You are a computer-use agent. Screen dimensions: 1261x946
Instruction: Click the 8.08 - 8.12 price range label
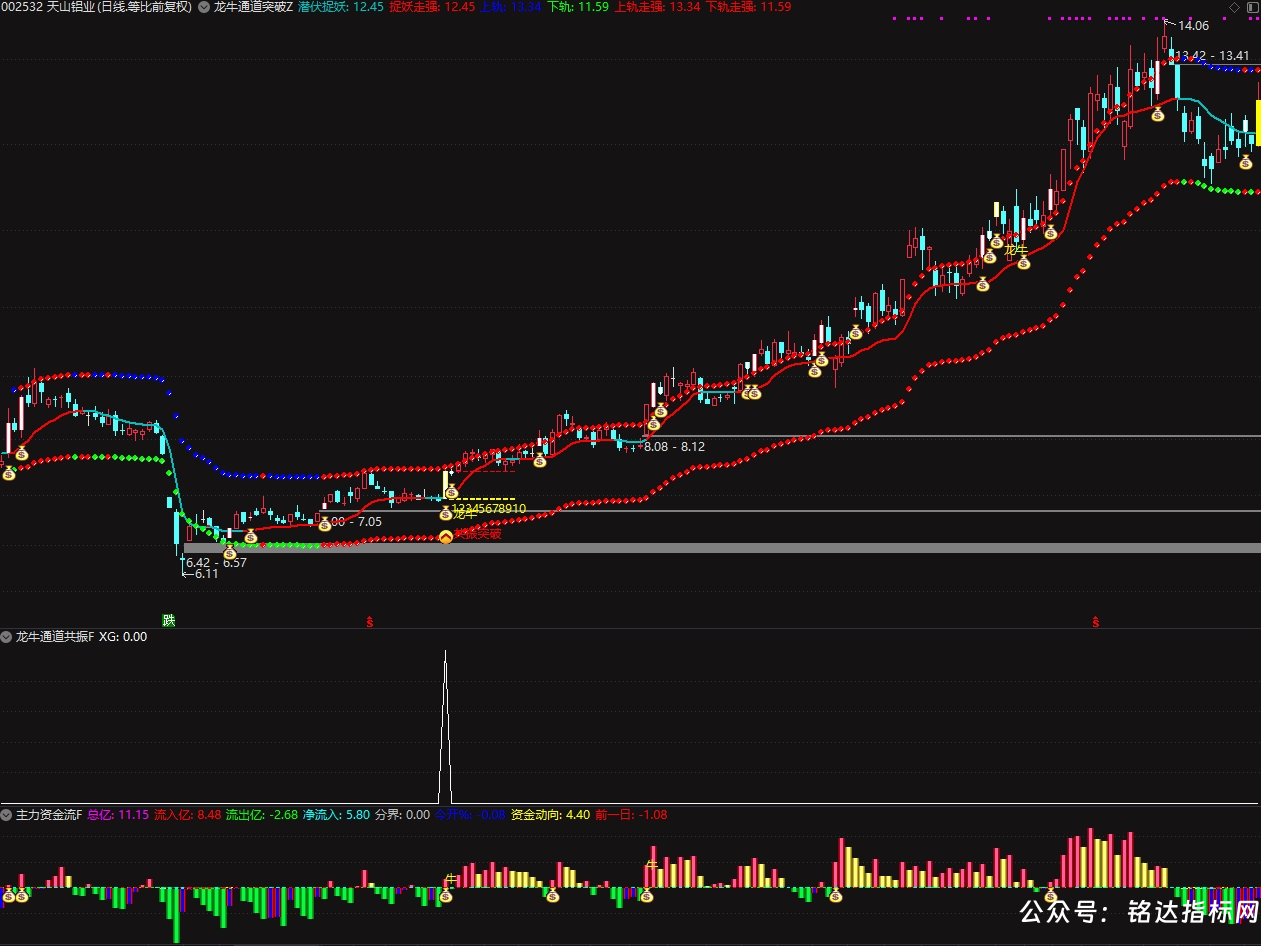point(674,447)
